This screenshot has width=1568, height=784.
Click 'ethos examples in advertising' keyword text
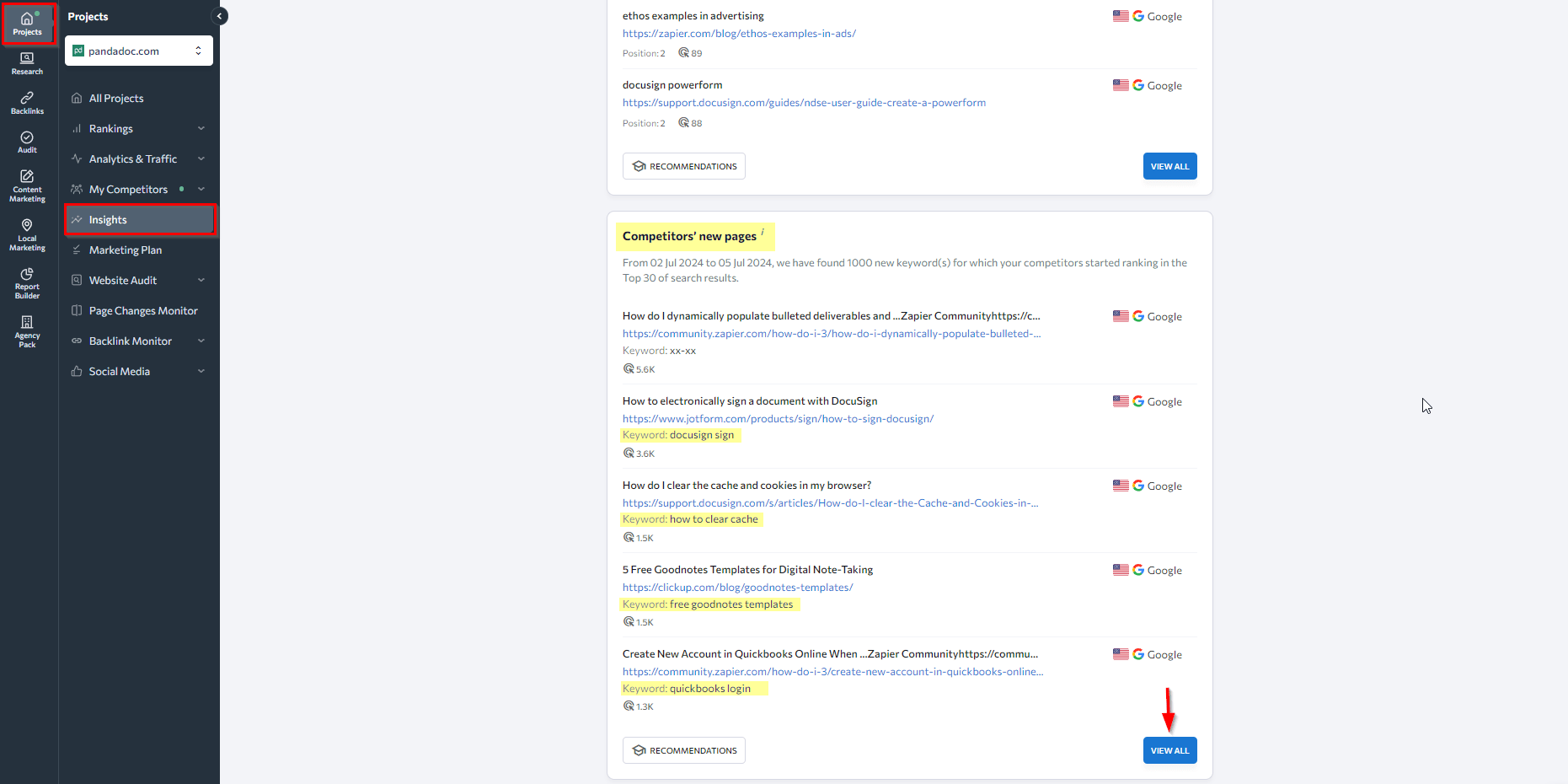click(693, 16)
